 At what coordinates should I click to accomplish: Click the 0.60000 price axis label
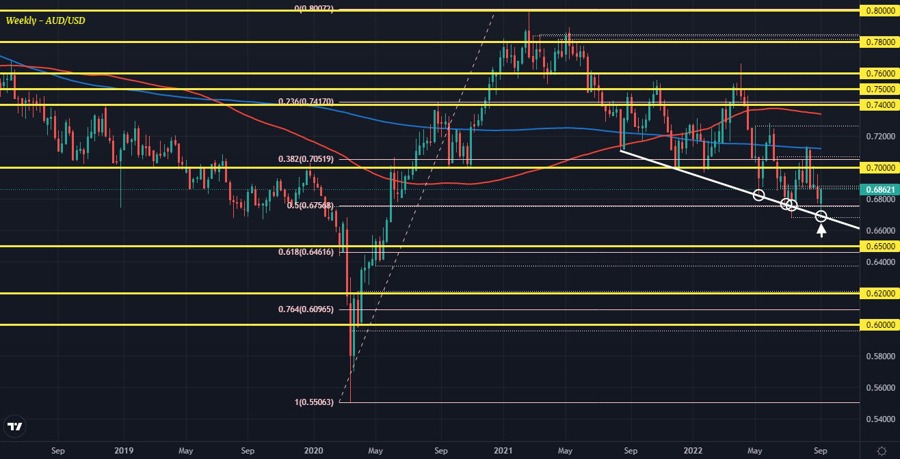pyautogui.click(x=879, y=325)
